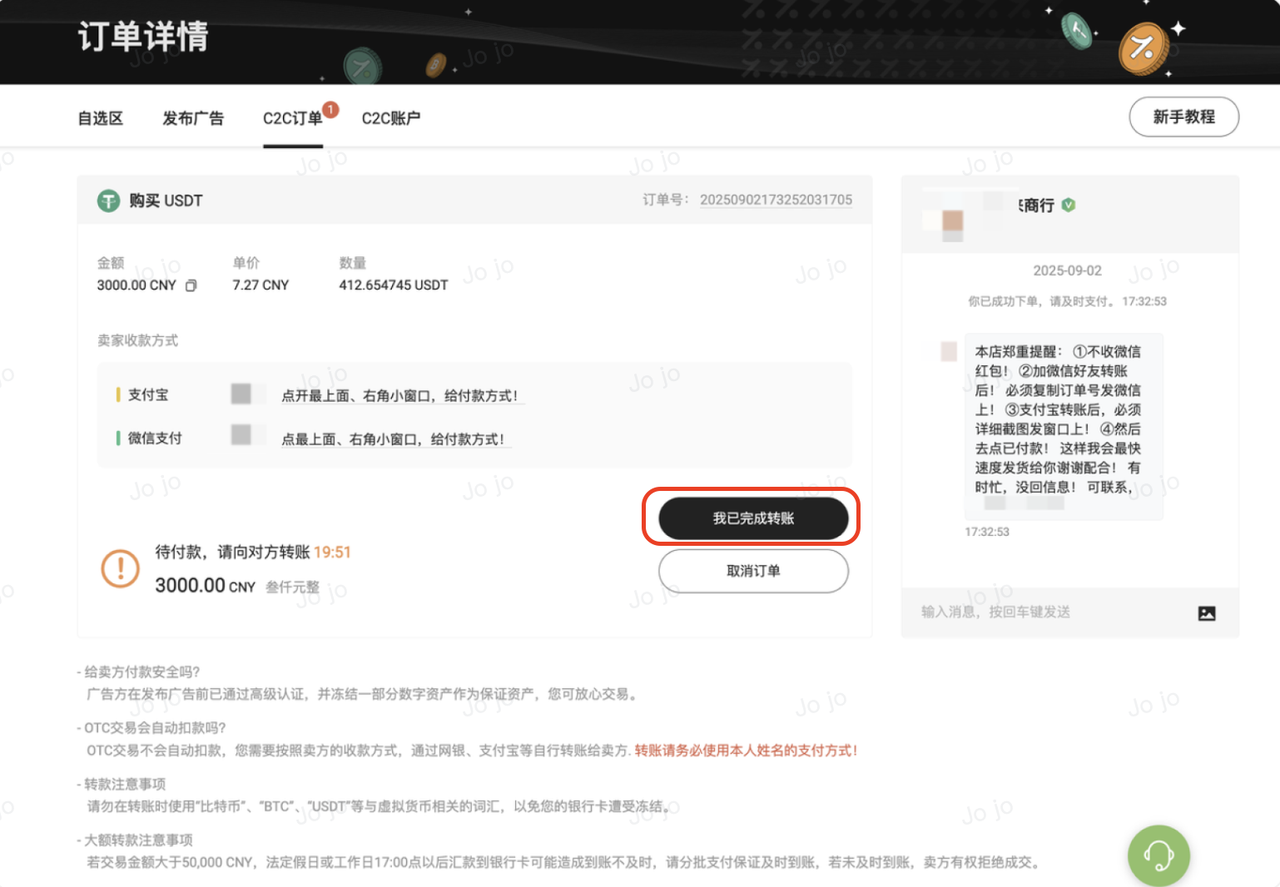The height and width of the screenshot is (887, 1280).
Task: Go to the C2C账户 tab
Action: (x=391, y=118)
